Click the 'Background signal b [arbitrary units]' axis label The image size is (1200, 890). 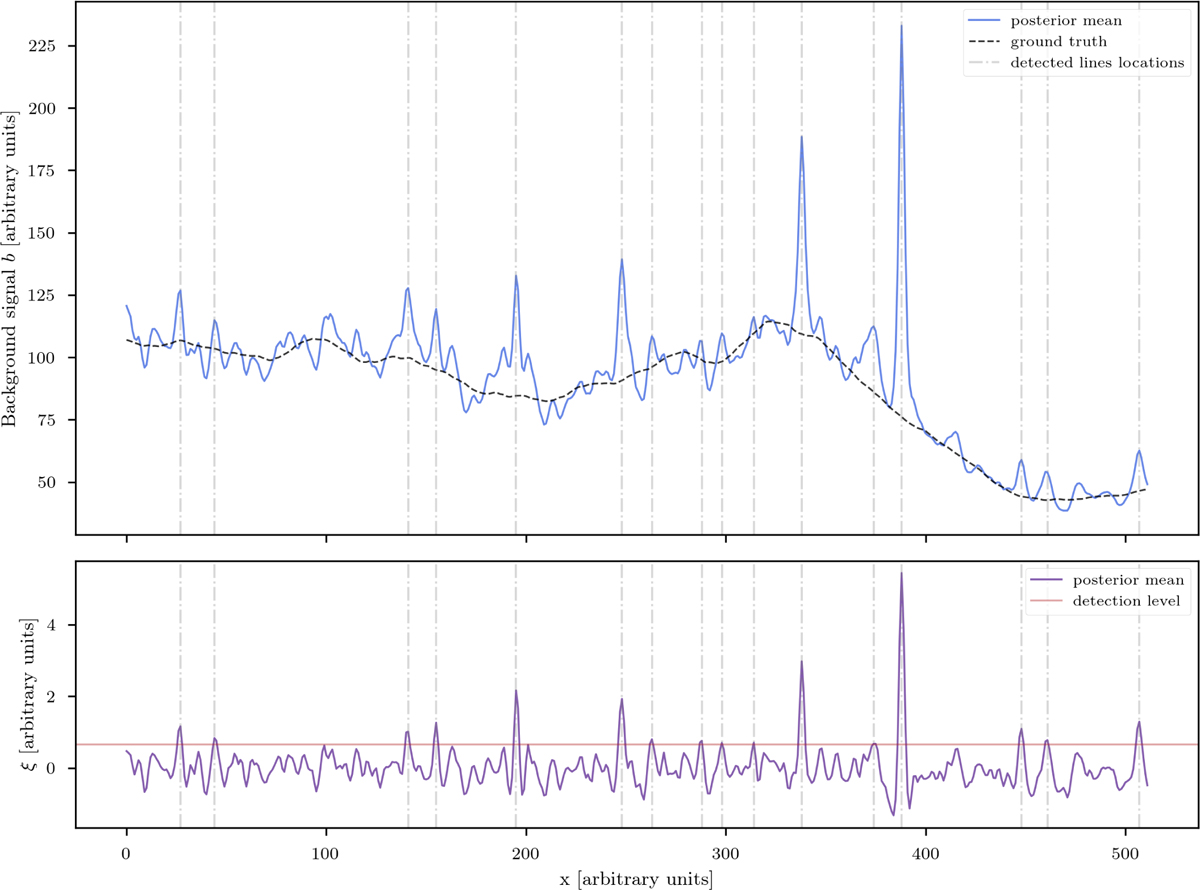[11, 267]
